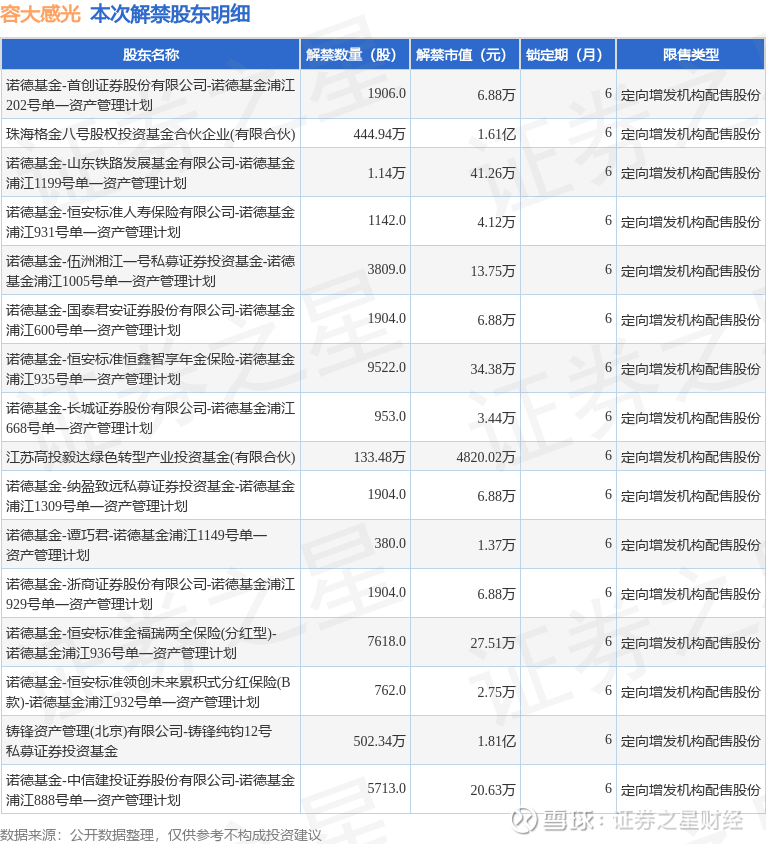Click the quantity value 5713.0
Image resolution: width=766 pixels, height=844 pixels.
[x=386, y=788]
